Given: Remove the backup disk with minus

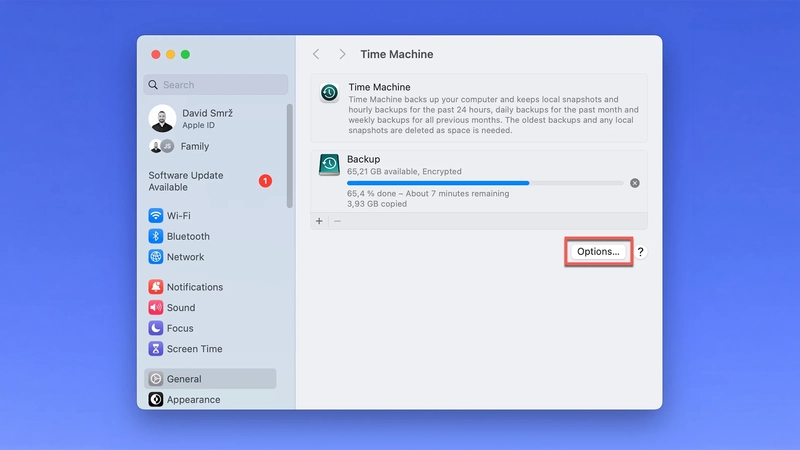Looking at the screenshot, I should point(337,221).
